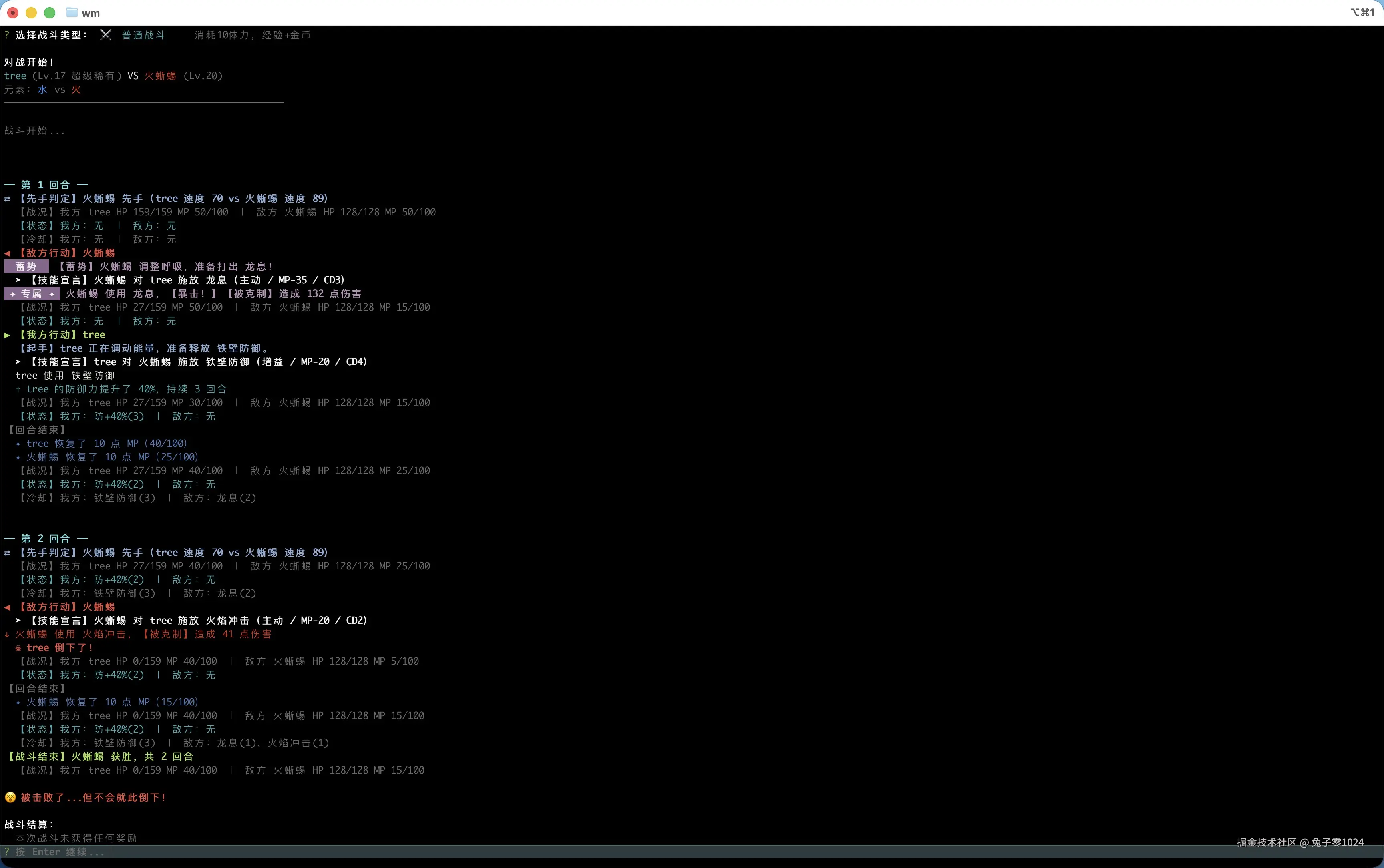Click the dizzy face emoji on defeat message

[10, 798]
